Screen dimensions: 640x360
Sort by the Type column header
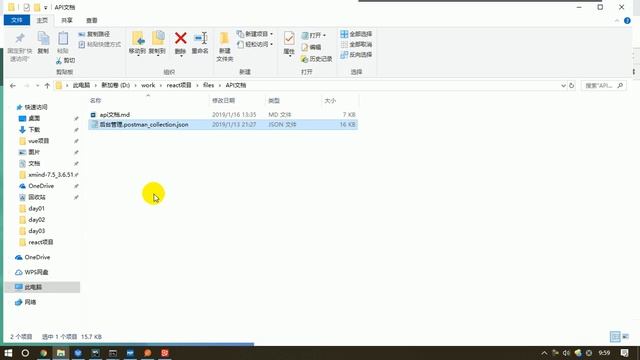293,100
